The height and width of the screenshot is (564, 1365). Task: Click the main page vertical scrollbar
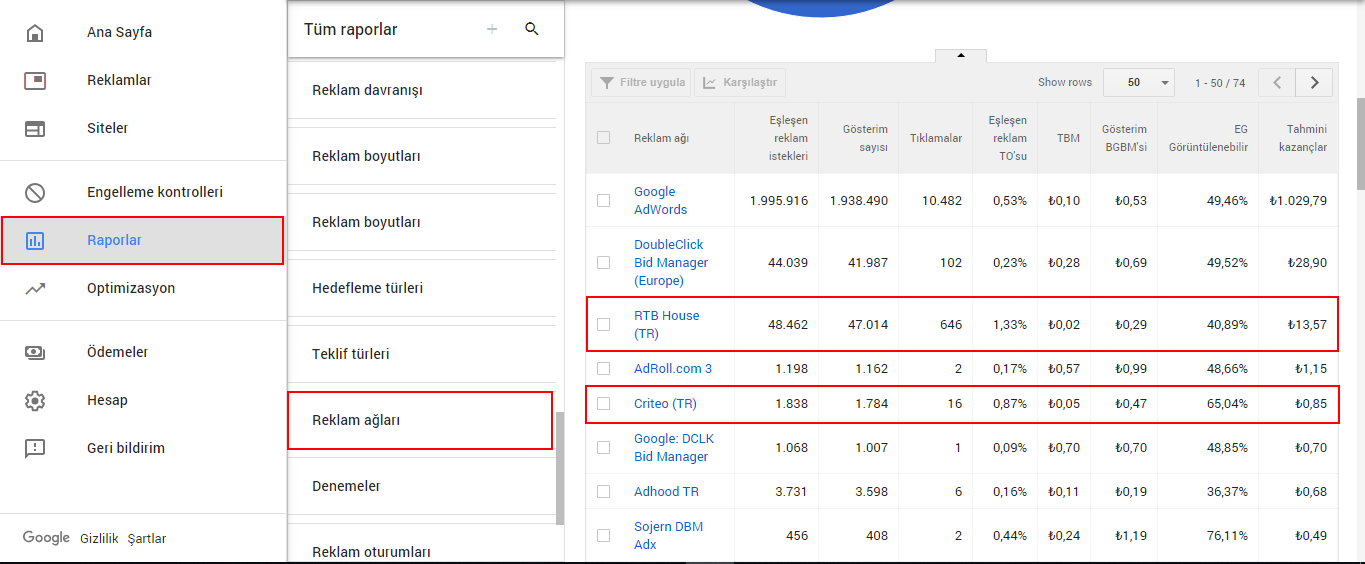coord(1360,143)
